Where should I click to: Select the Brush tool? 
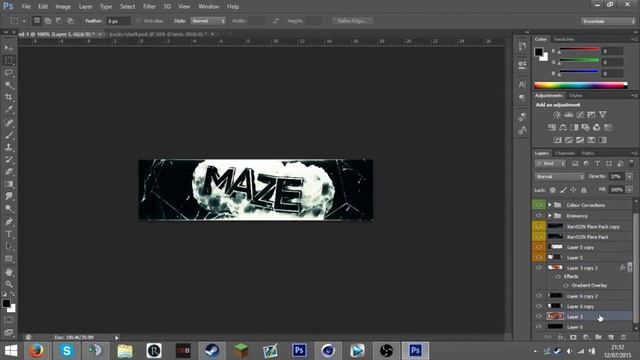(x=9, y=135)
